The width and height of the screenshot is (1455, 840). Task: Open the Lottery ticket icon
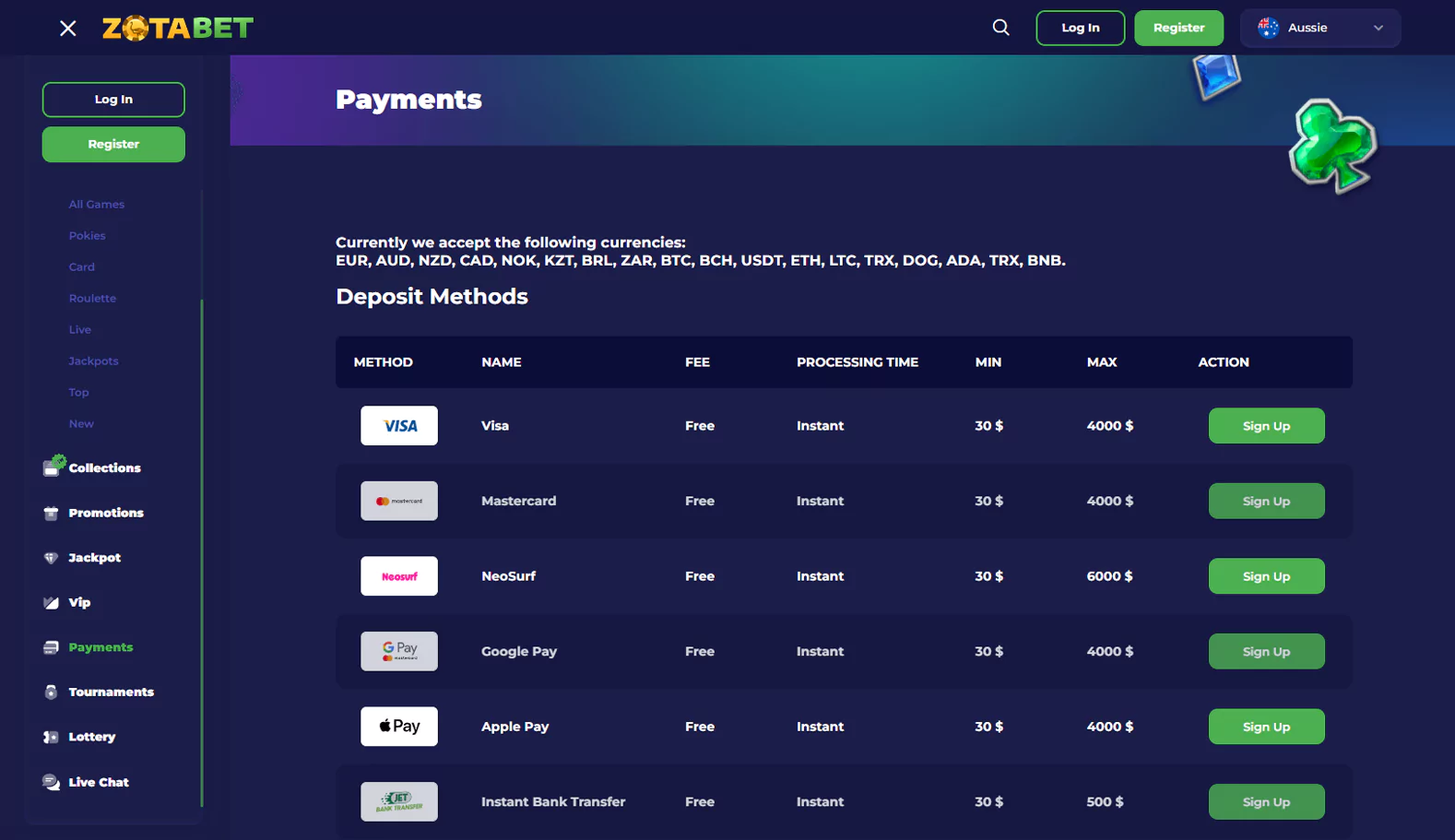point(51,737)
